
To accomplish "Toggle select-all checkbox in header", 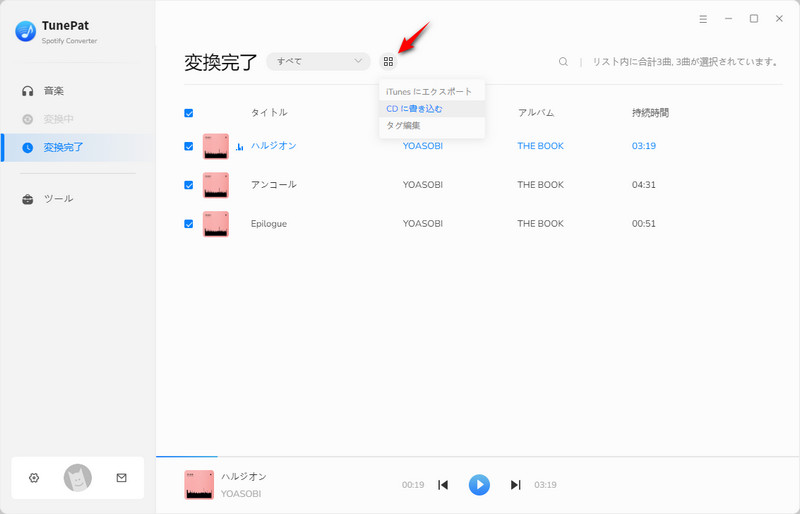I will (x=189, y=113).
